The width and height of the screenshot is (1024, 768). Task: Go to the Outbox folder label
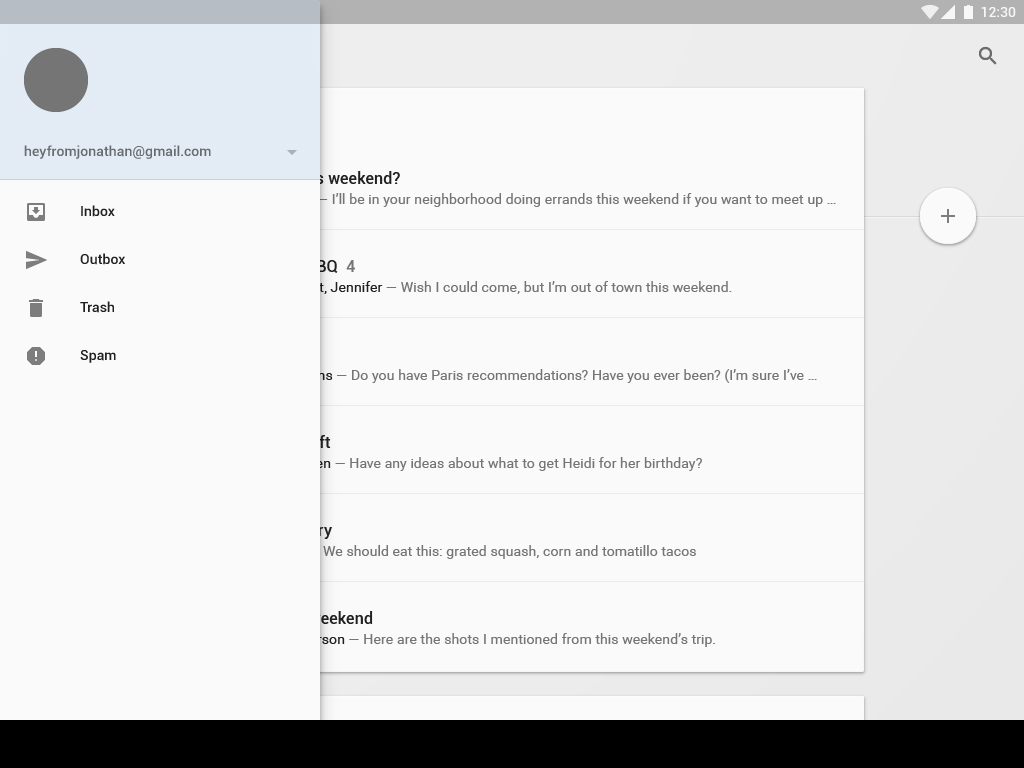pyautogui.click(x=102, y=259)
